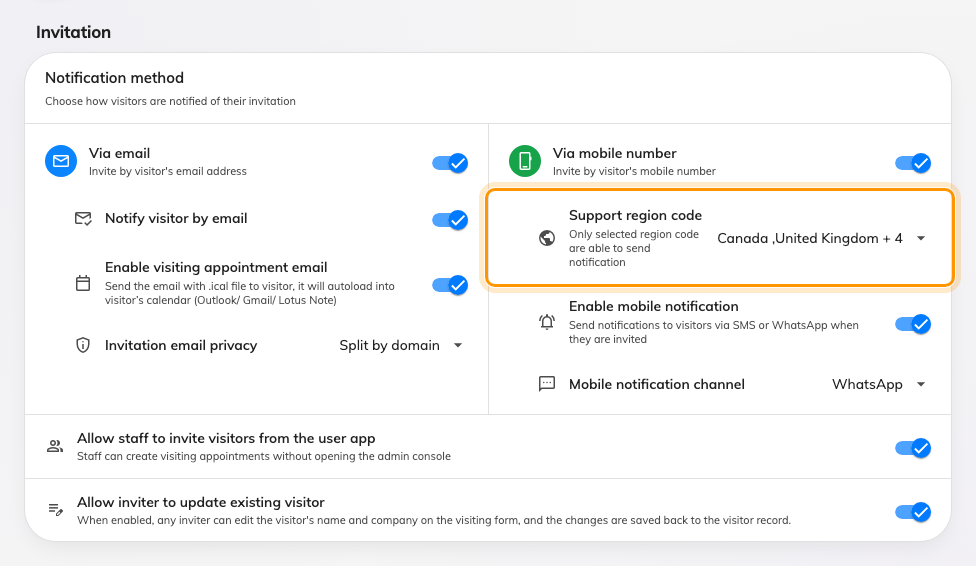Screen dimensions: 976x566
Task: Click 'When enabled, any inviter can edit' description
Action: [434, 520]
